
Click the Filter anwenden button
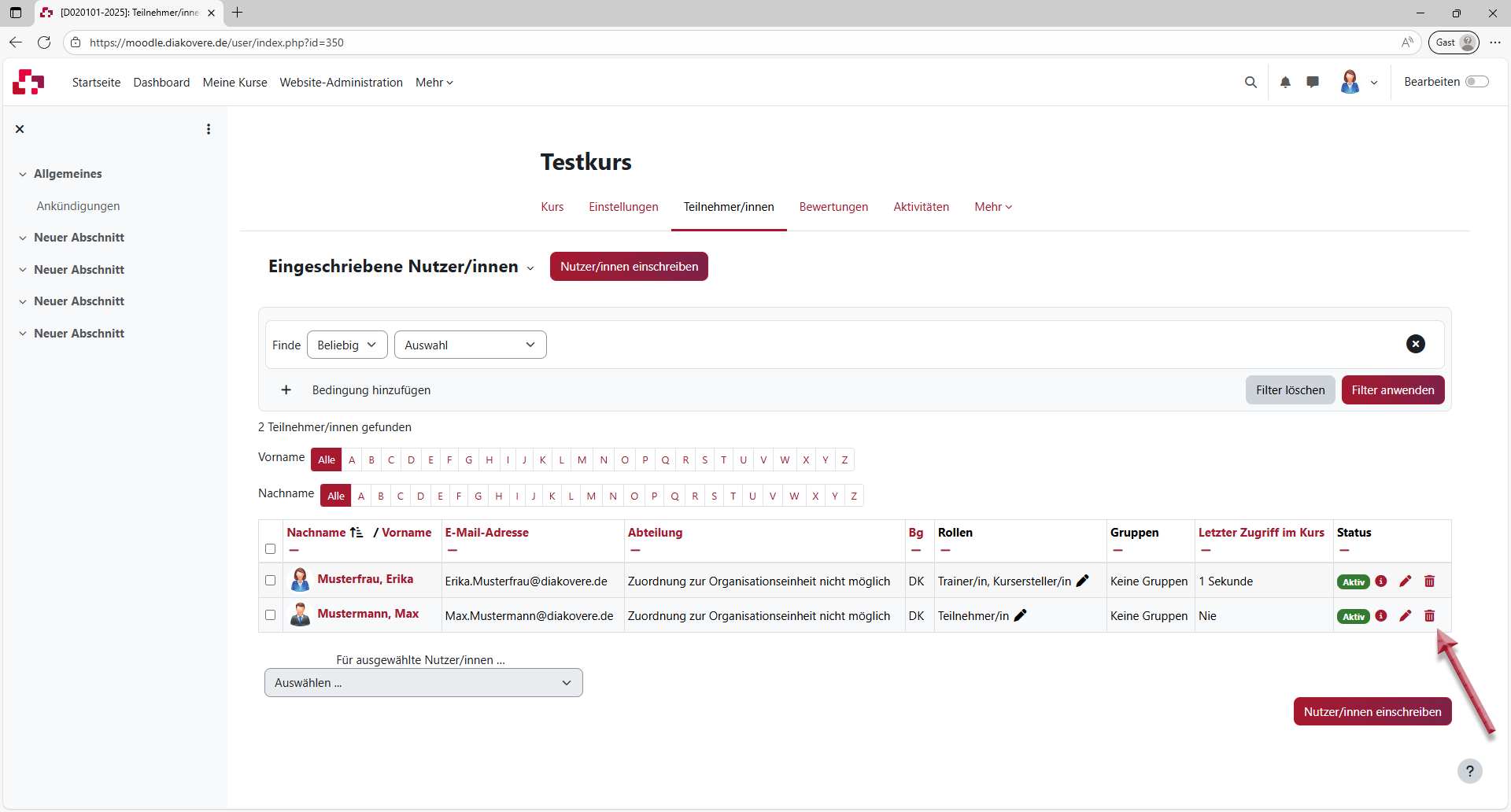pos(1392,390)
